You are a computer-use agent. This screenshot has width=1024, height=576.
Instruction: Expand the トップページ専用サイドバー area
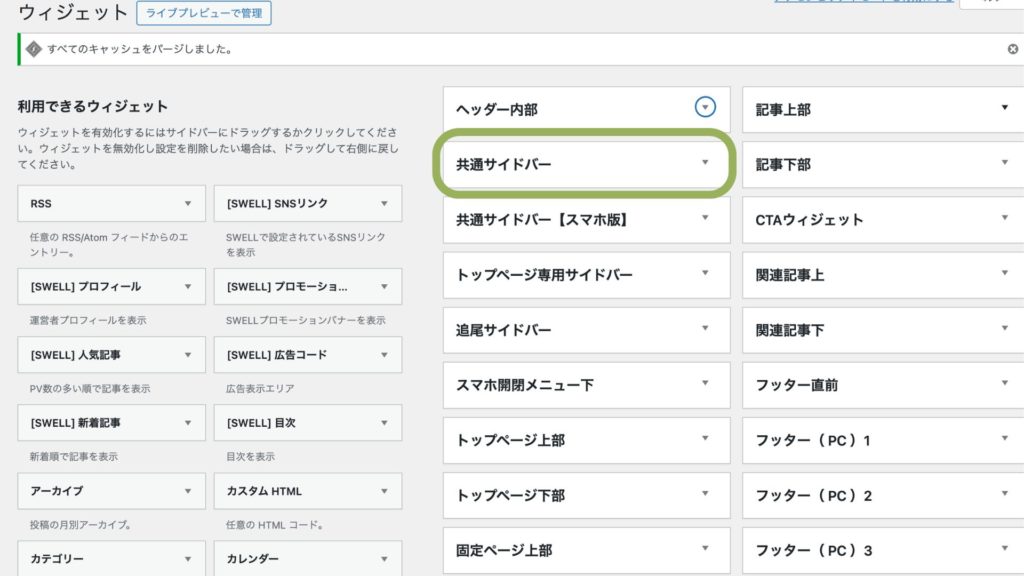pos(704,275)
